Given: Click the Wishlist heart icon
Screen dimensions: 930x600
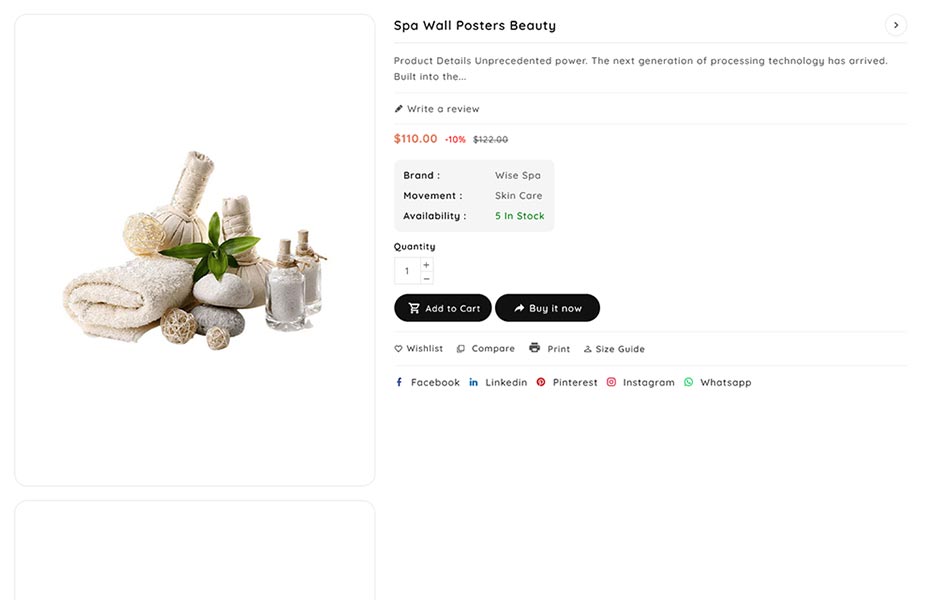Looking at the screenshot, I should [398, 349].
